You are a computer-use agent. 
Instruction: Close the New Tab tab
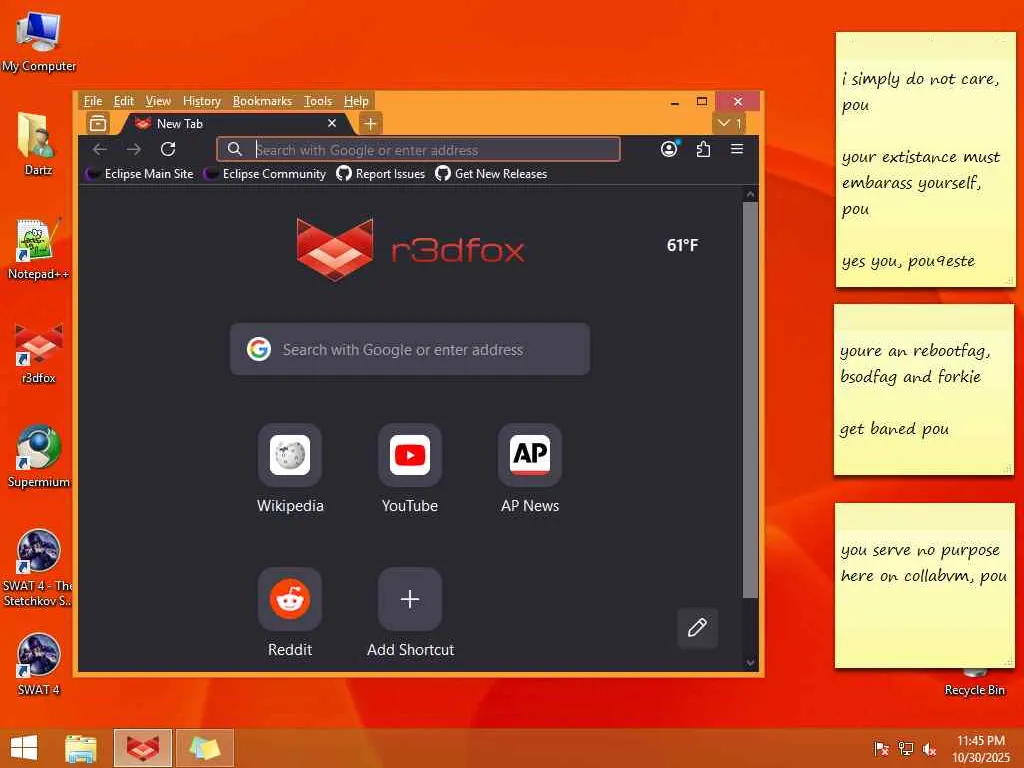point(332,123)
